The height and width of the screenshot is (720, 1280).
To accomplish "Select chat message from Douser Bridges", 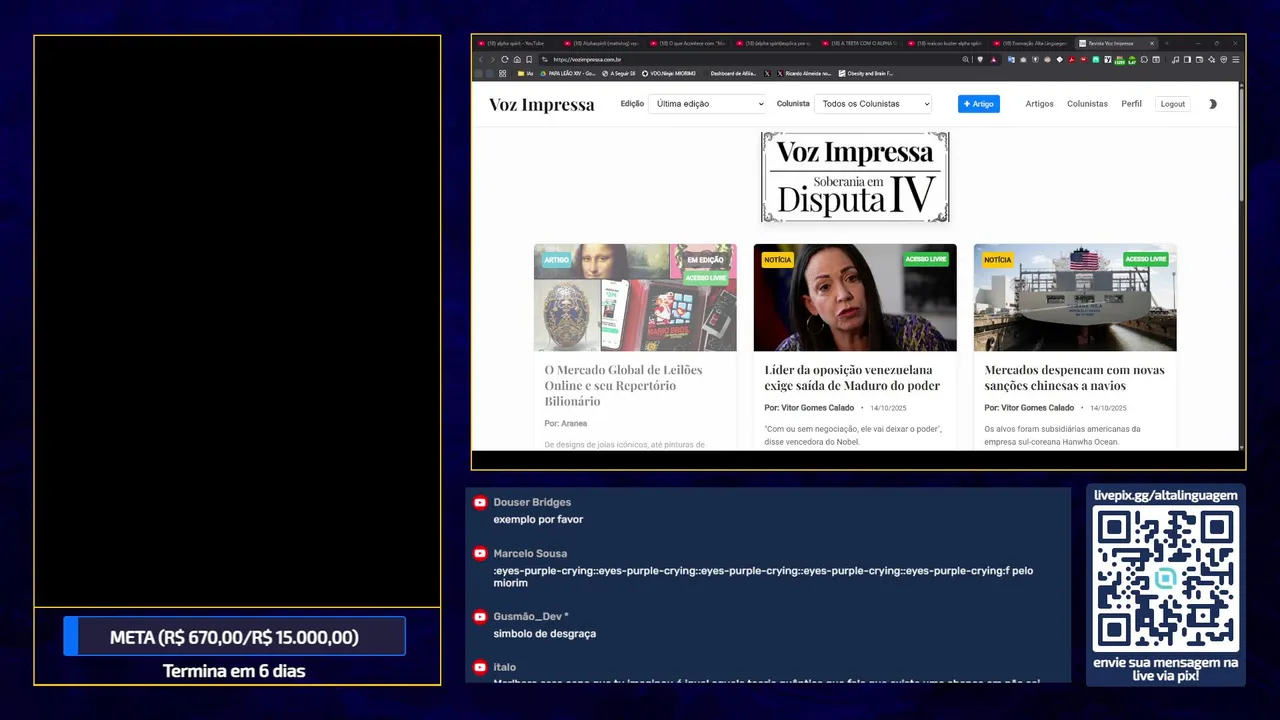I will click(538, 519).
